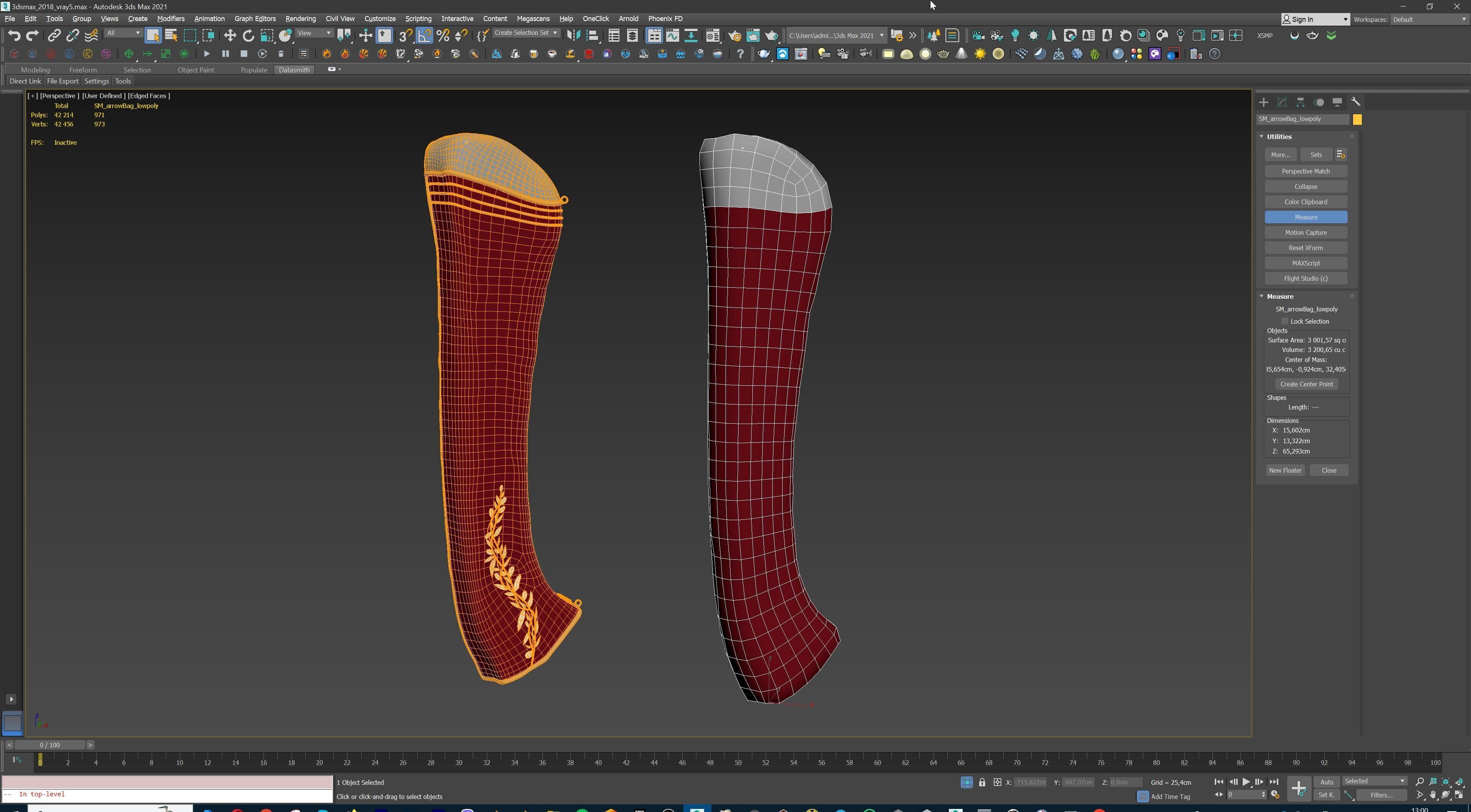Open the All selection filter dropdown
This screenshot has width=1471, height=812.
tap(123, 33)
